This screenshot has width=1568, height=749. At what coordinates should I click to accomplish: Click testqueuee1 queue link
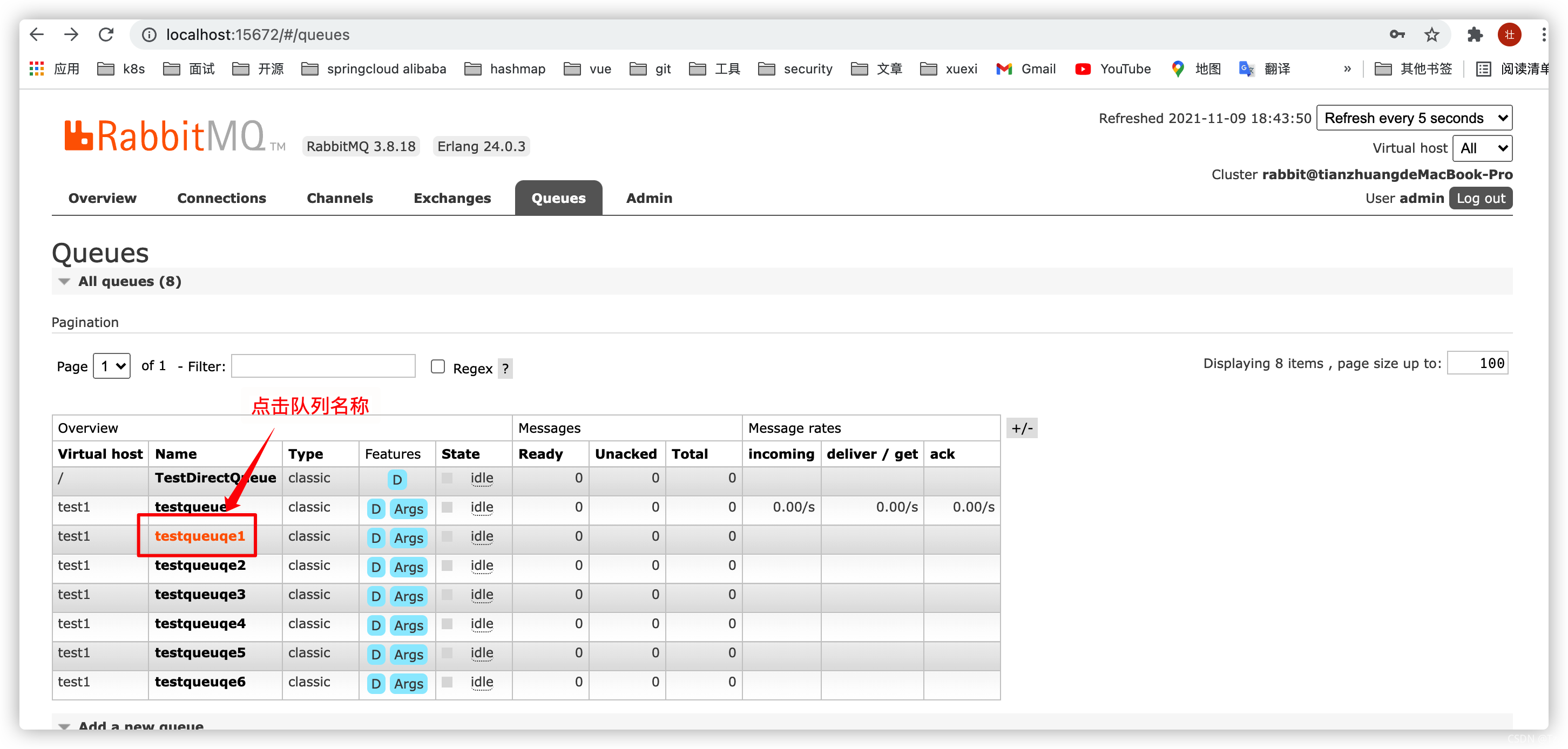(x=201, y=536)
